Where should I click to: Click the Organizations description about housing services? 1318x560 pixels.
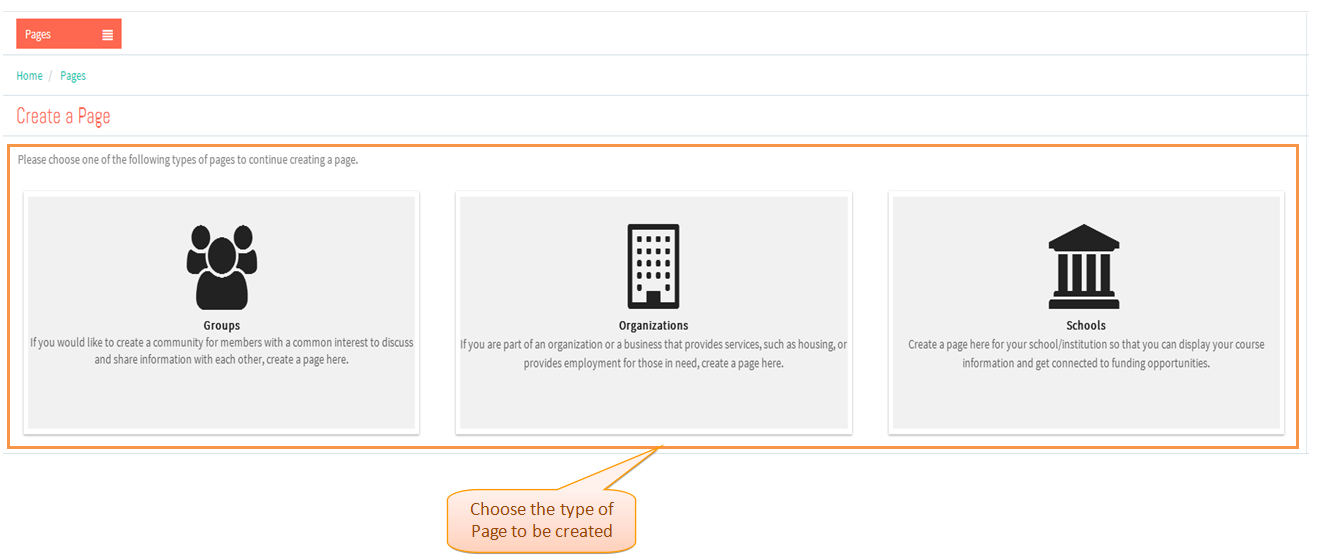654,354
